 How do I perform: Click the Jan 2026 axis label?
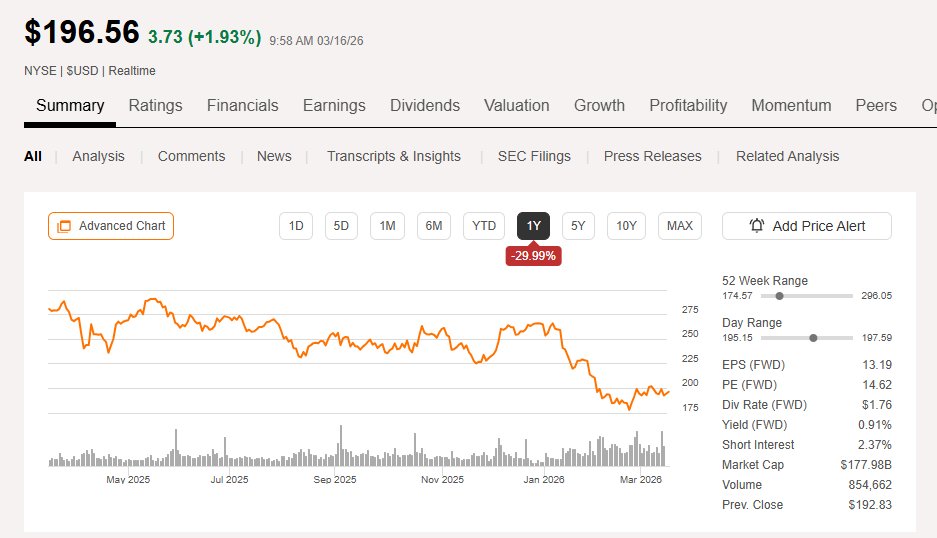click(x=544, y=479)
